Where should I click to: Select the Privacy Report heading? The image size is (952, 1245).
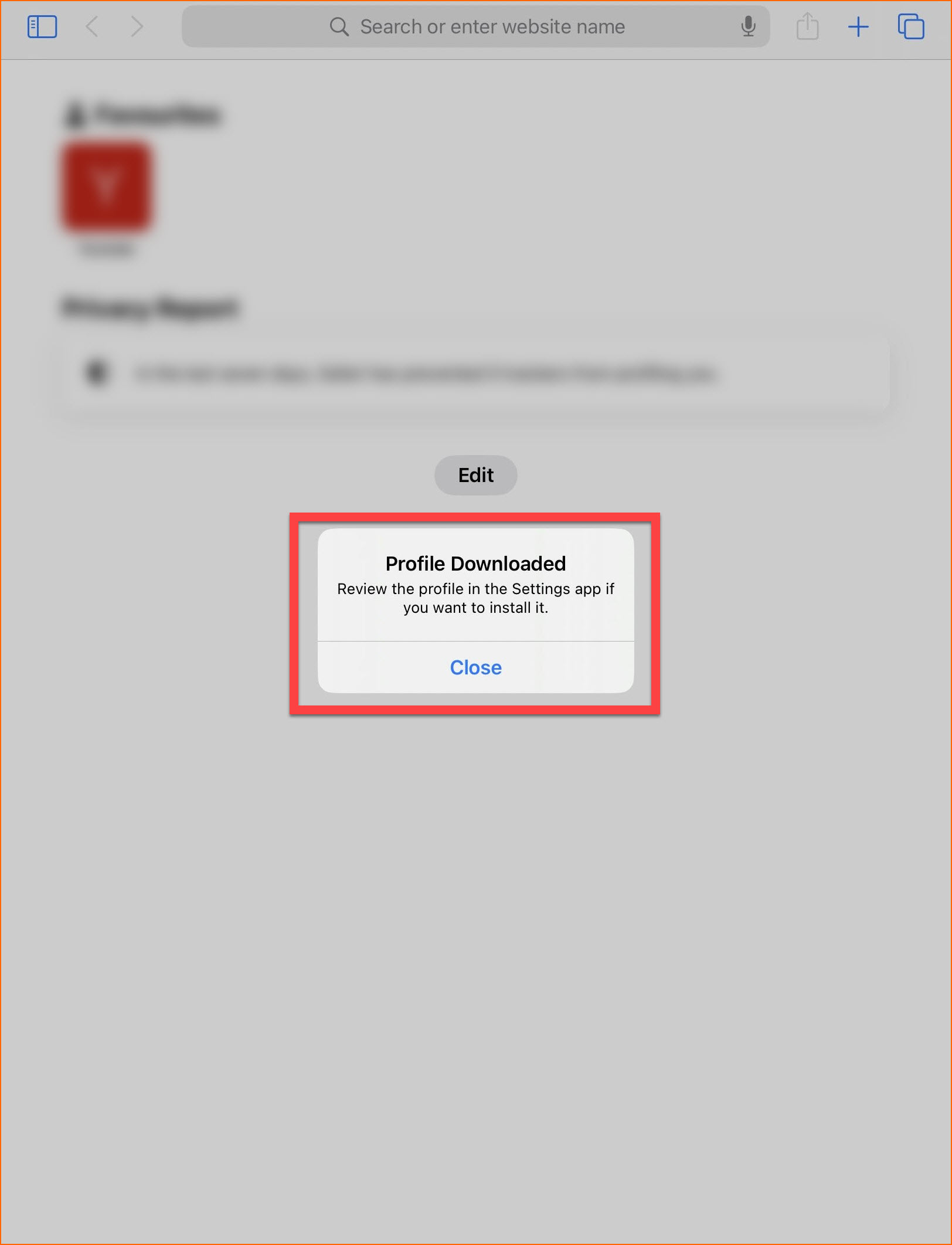[150, 307]
